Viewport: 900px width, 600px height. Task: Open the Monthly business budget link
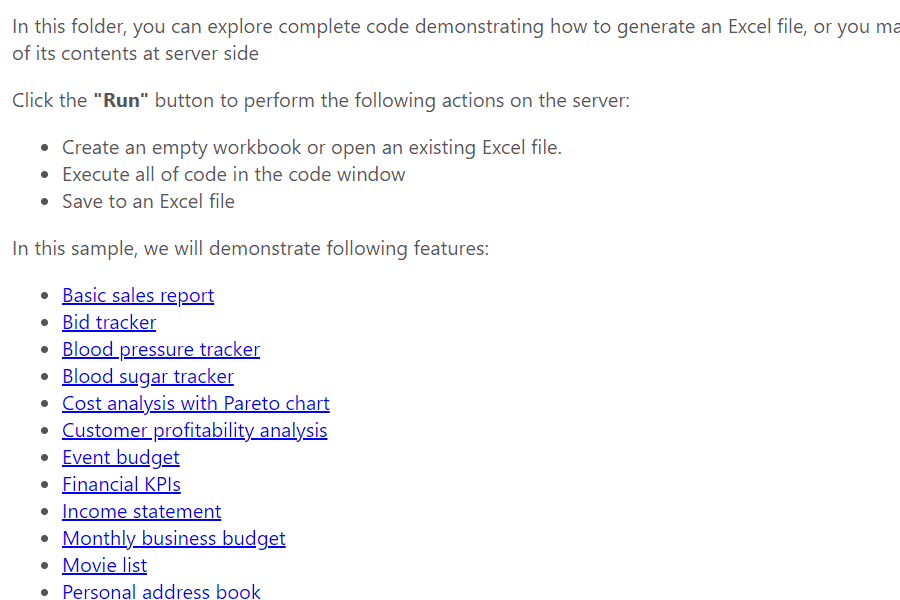(174, 538)
